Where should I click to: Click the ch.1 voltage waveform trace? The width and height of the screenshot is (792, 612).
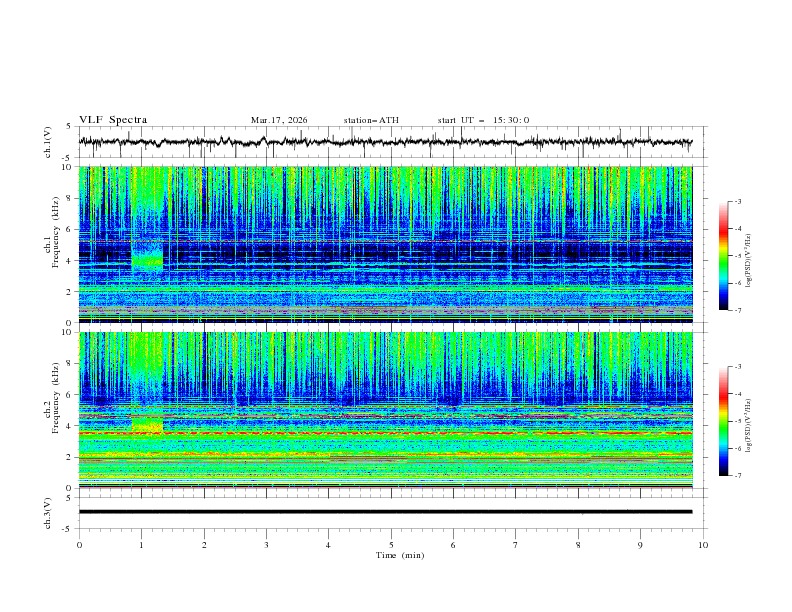coord(385,142)
